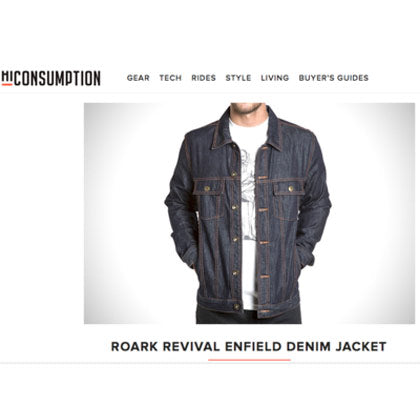Click the denim jacket product photo

[x=249, y=213]
